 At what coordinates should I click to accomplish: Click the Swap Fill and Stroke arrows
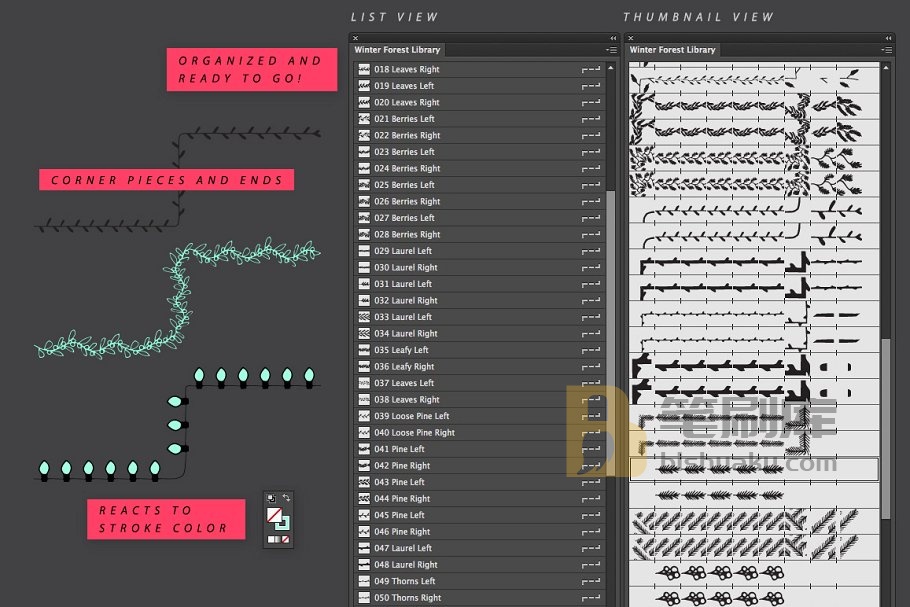click(286, 498)
